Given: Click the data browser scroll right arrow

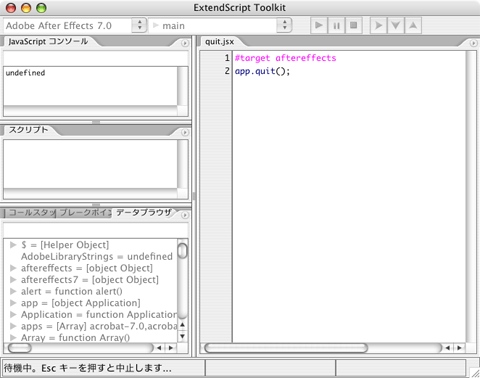Looking at the screenshot, I should tap(171, 348).
